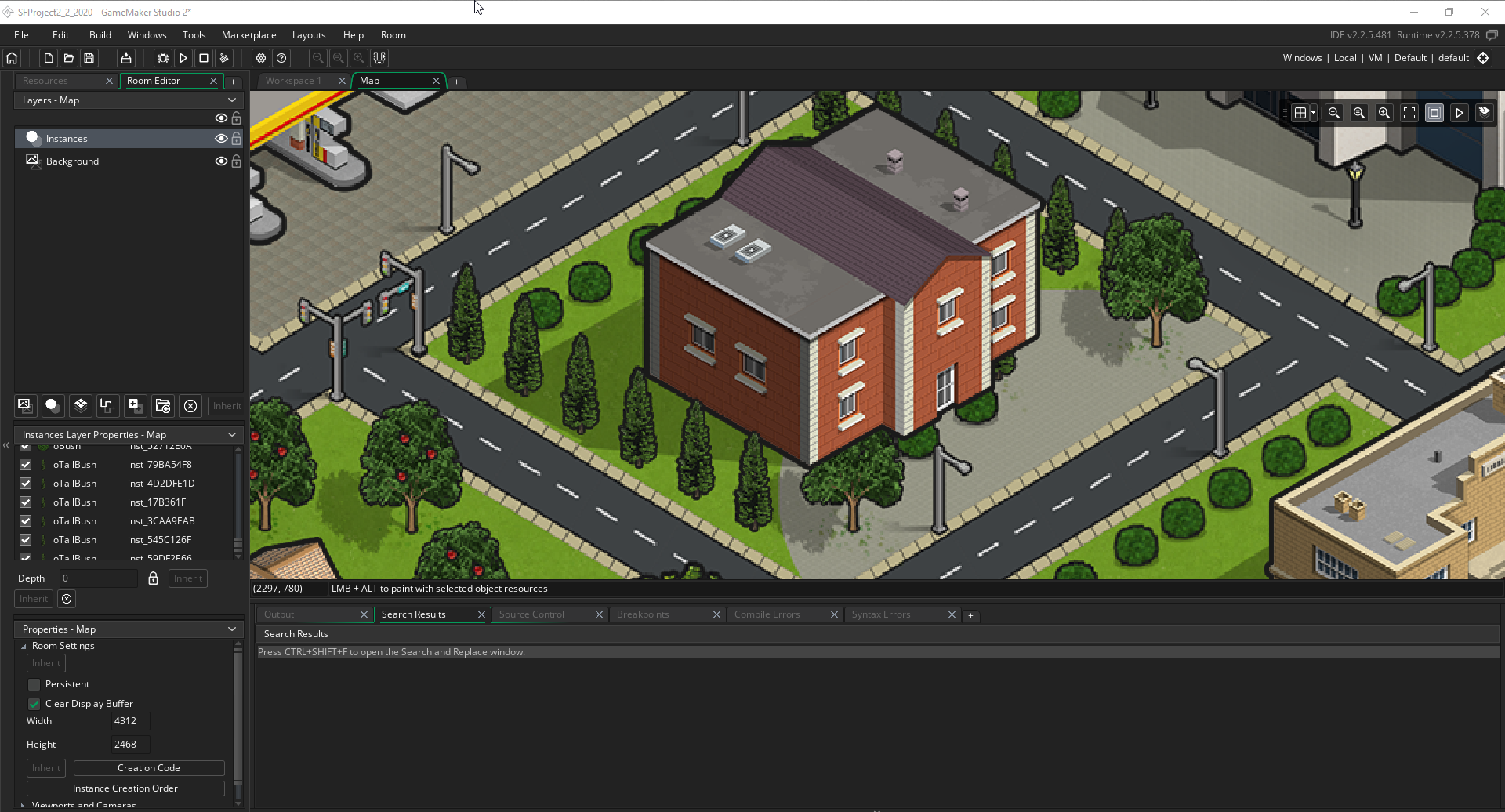Fit the room to the canvas window
The height and width of the screenshot is (812, 1505).
coord(1409,113)
